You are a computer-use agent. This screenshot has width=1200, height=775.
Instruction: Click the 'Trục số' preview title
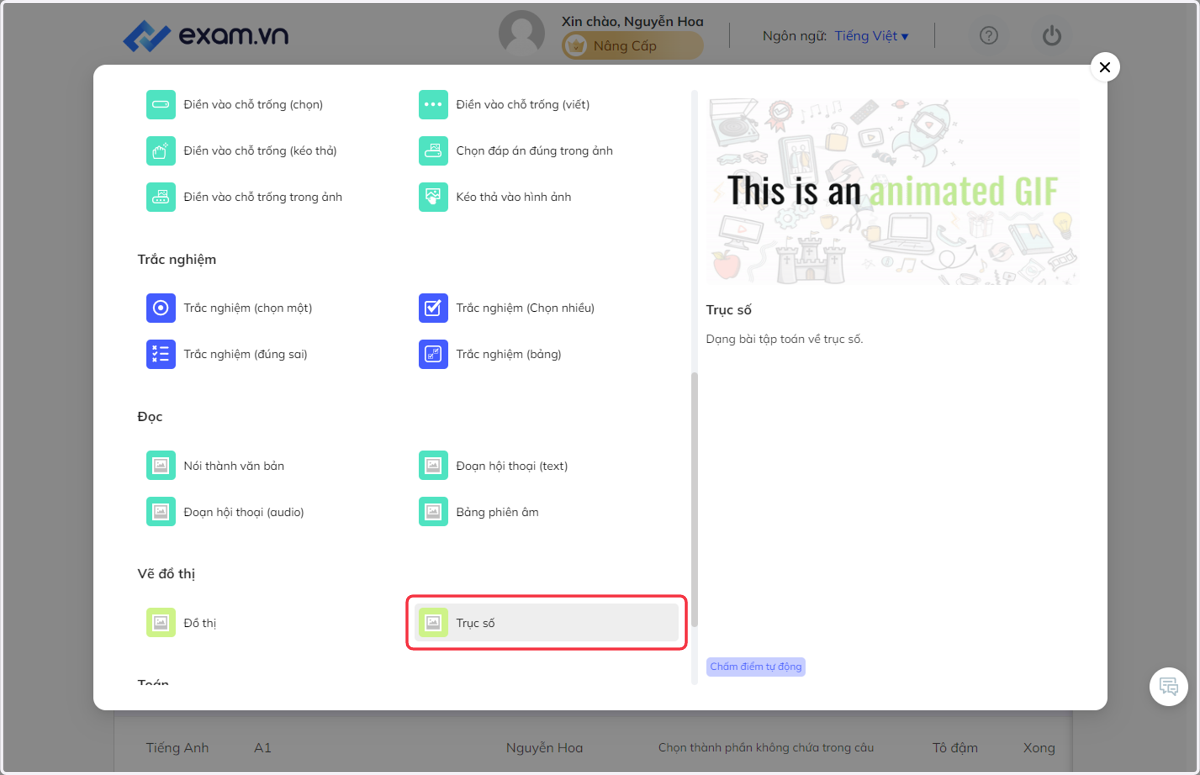coord(729,310)
